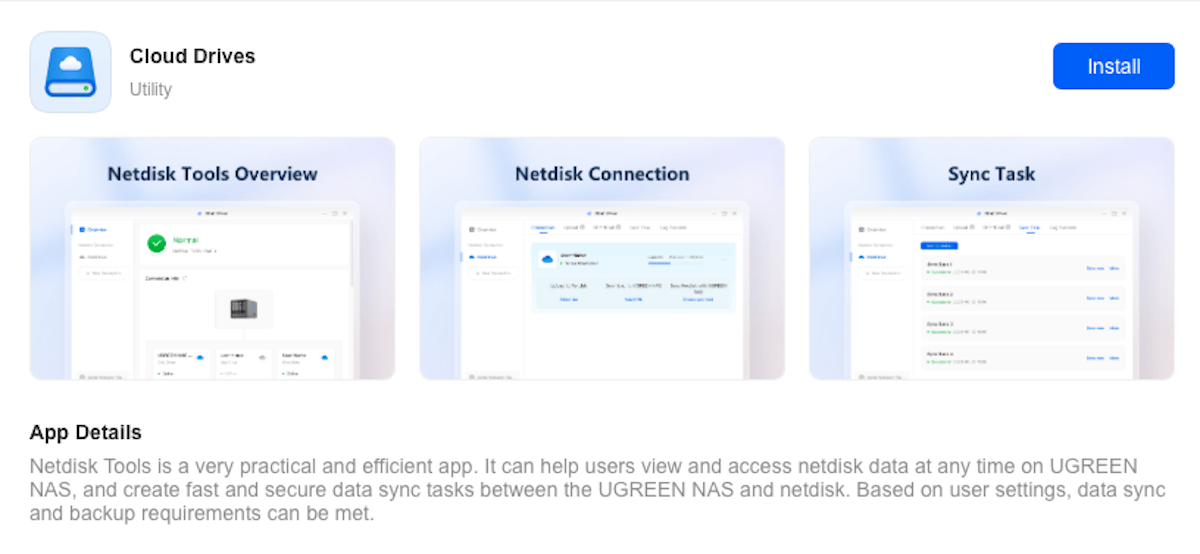Click the "Netdisk Tools Overview" heading text
The width and height of the screenshot is (1200, 554).
coord(212,174)
